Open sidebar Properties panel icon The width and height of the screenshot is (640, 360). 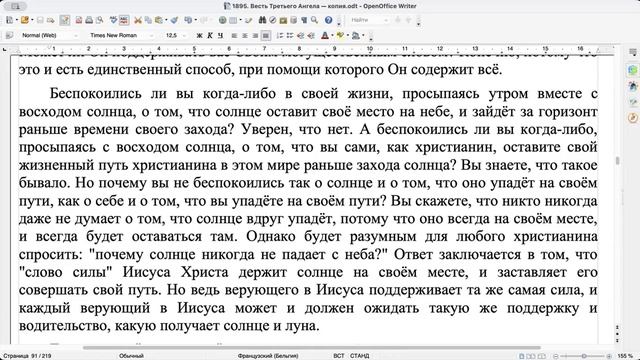pyautogui.click(x=633, y=70)
